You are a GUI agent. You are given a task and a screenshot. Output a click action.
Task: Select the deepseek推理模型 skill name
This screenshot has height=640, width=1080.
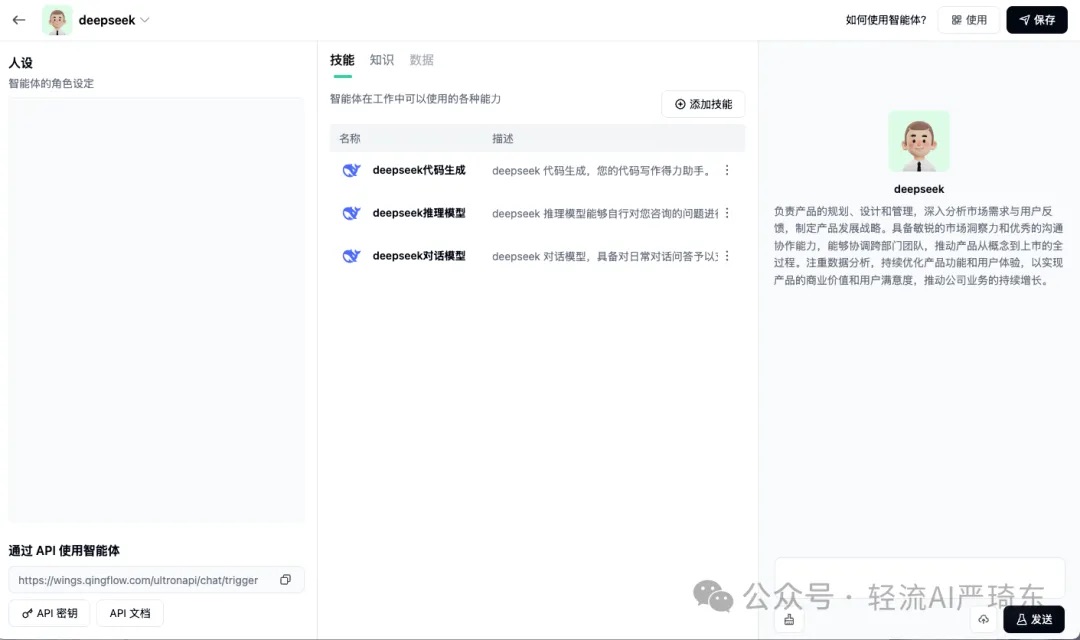tap(419, 213)
